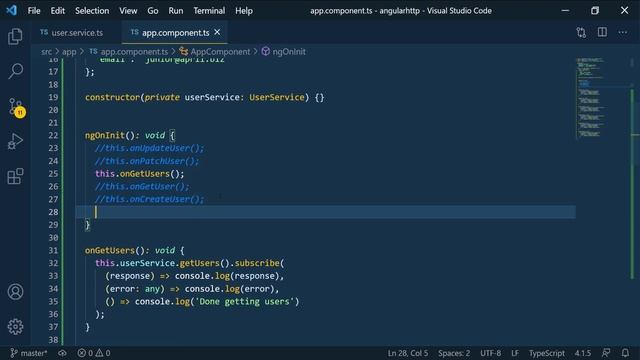Click src in the breadcrumb
The height and width of the screenshot is (360, 640).
point(47,52)
